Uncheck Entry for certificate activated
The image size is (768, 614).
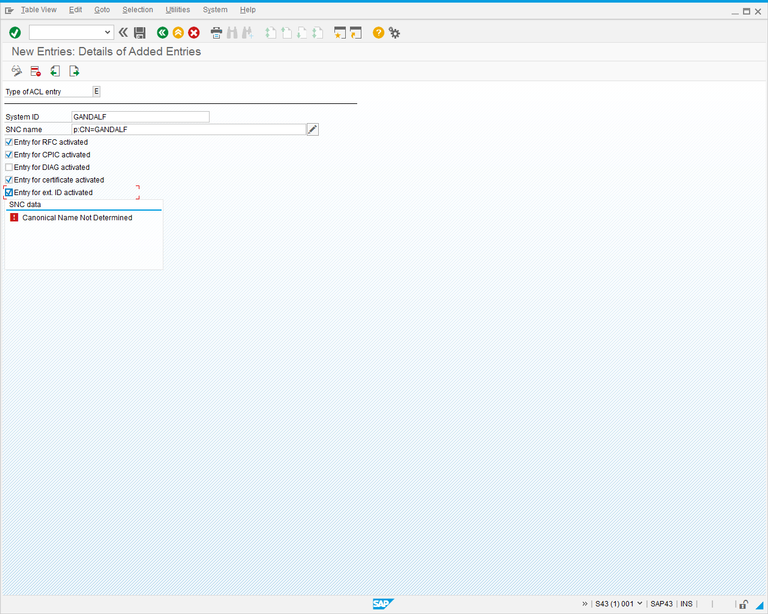9,180
